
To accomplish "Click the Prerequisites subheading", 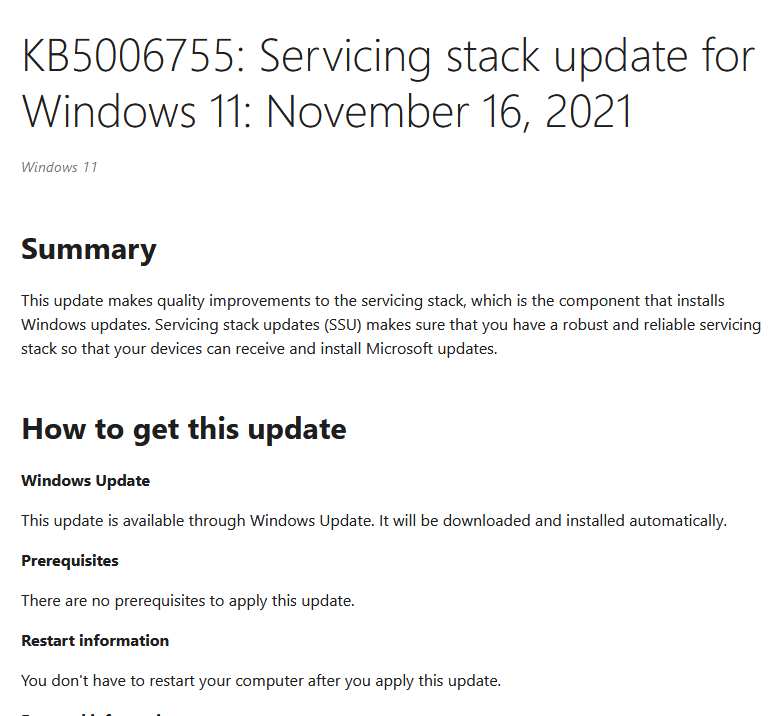I will 70,560.
